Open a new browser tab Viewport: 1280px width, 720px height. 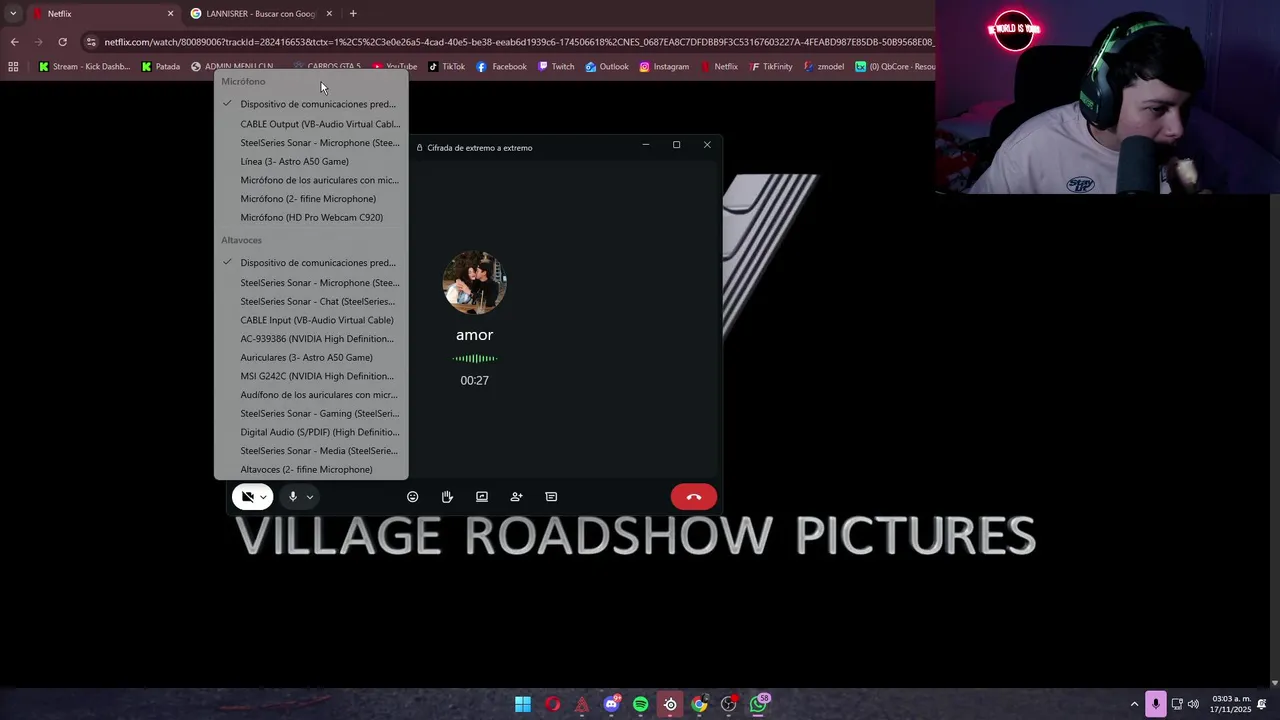[353, 14]
